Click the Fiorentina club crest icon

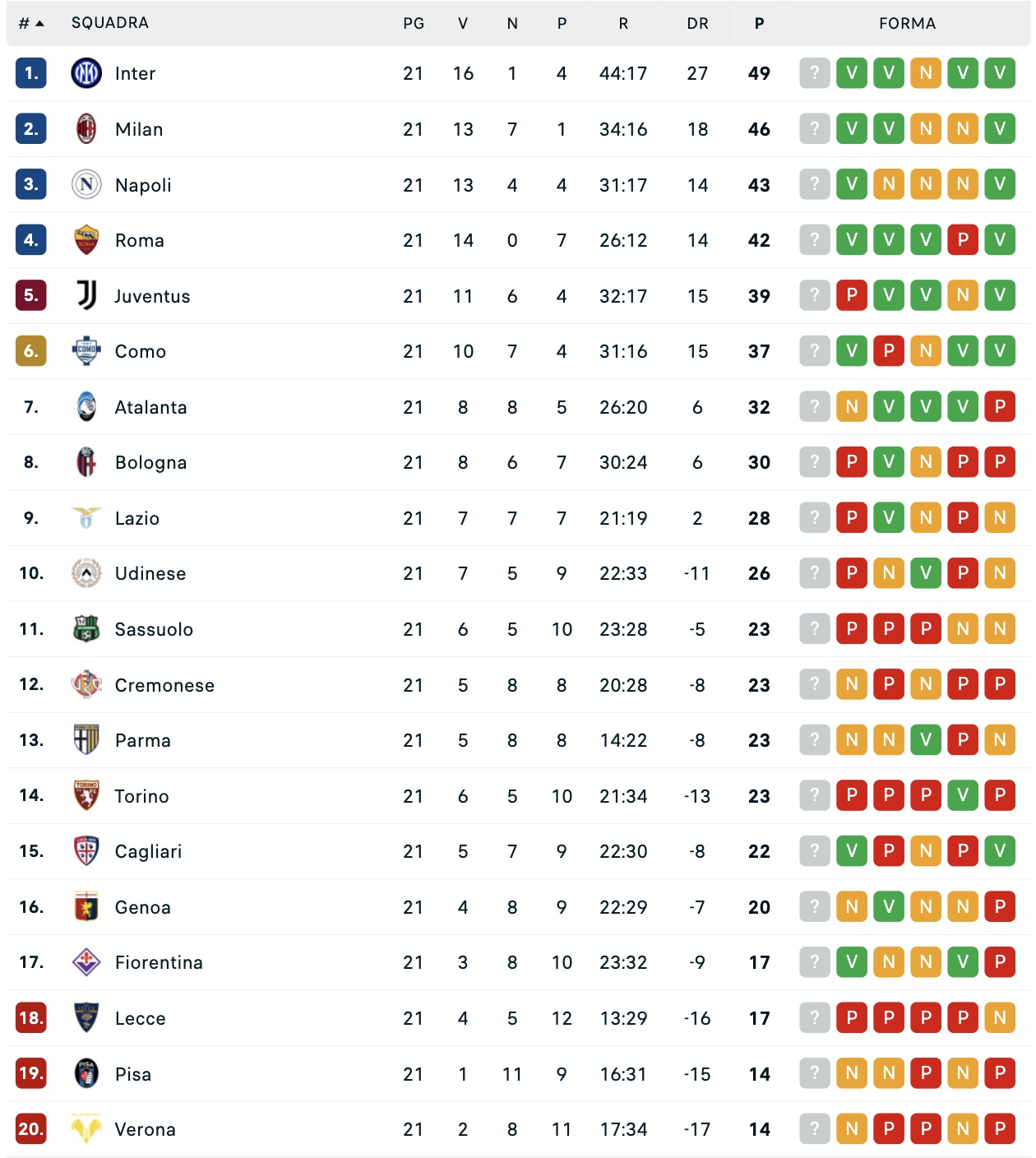point(86,961)
